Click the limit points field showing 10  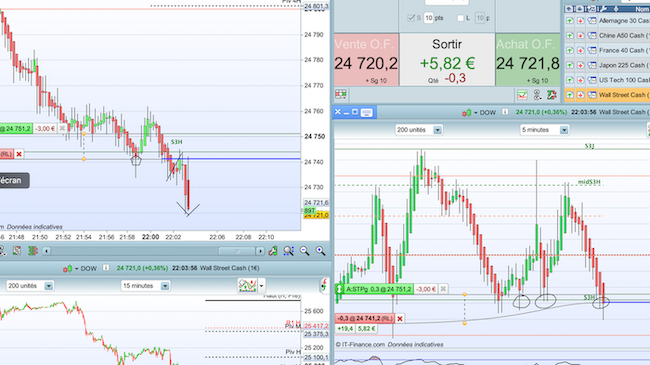pos(480,18)
